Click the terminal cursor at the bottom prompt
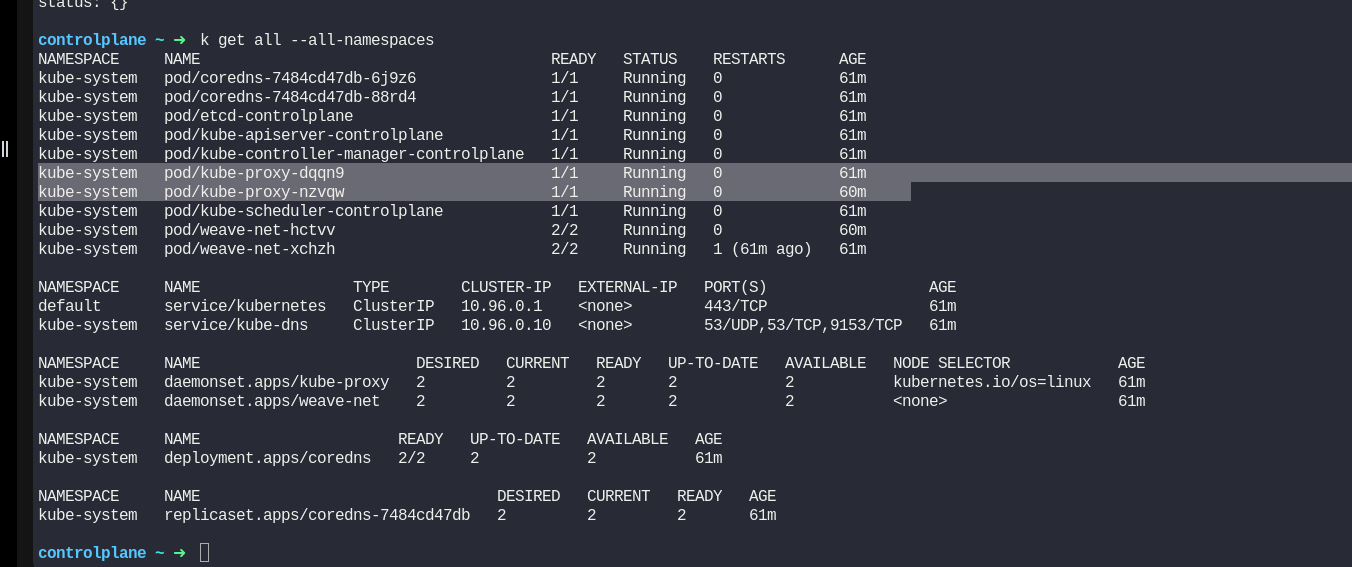 pyautogui.click(x=204, y=552)
